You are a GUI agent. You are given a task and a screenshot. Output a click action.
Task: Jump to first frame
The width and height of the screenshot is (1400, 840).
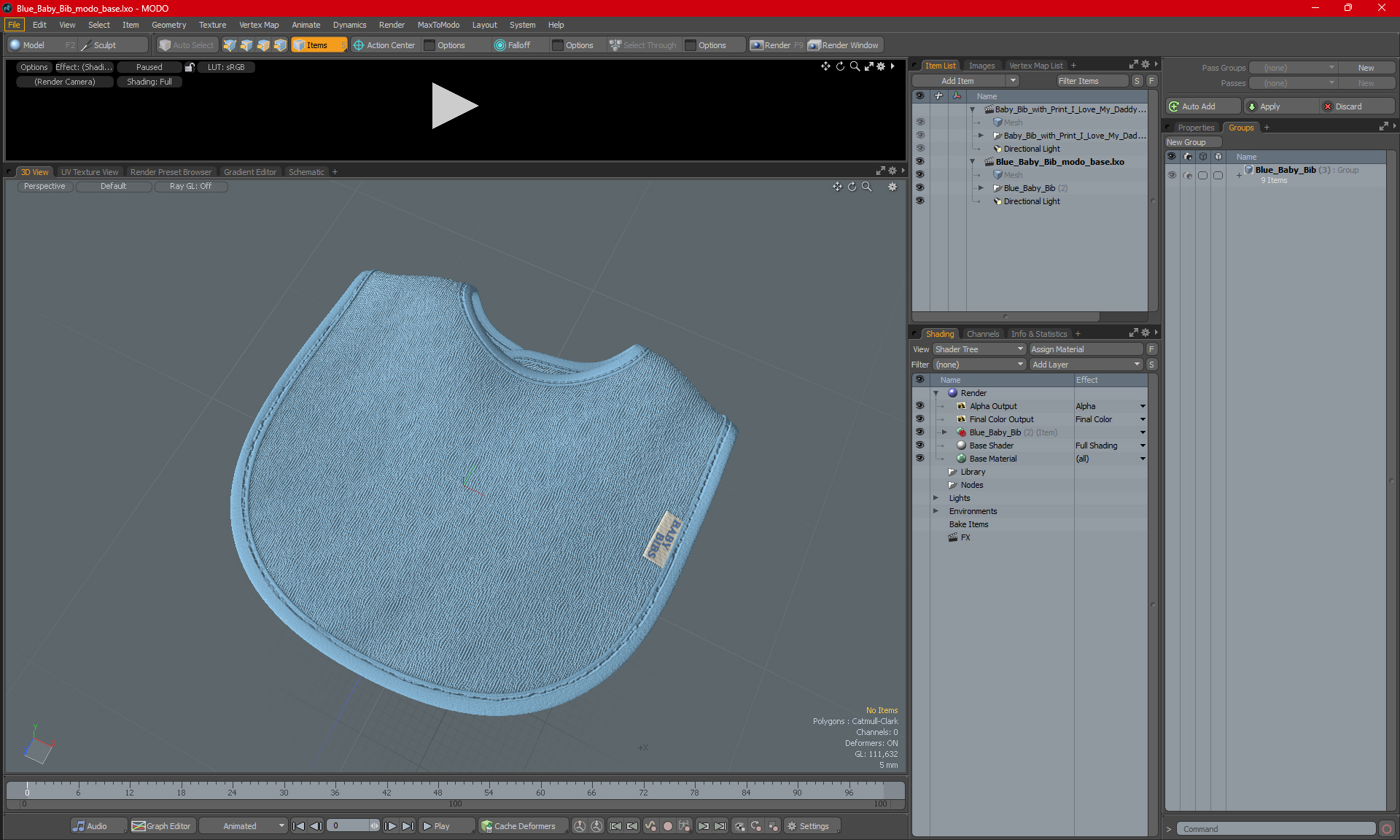click(298, 826)
